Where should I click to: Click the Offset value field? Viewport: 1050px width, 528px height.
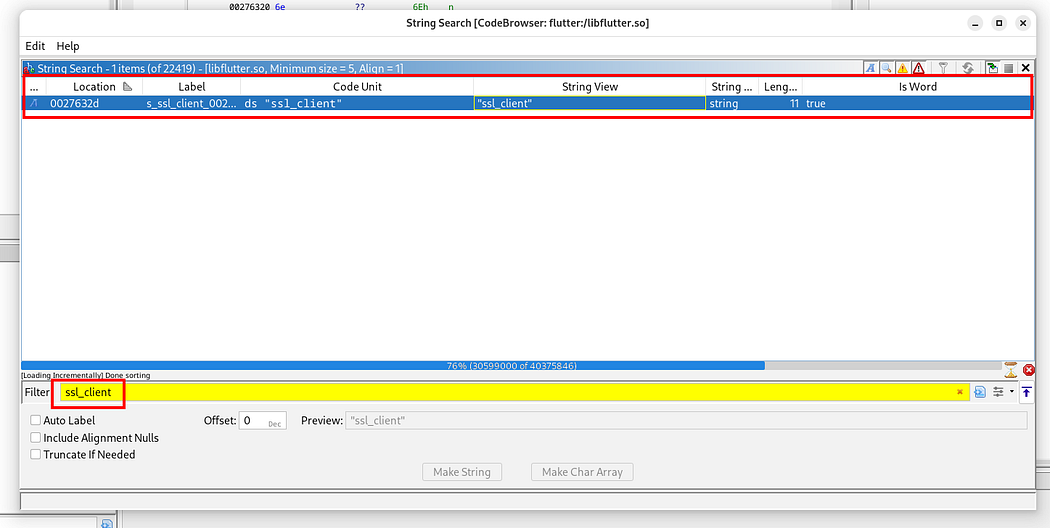(x=262, y=421)
